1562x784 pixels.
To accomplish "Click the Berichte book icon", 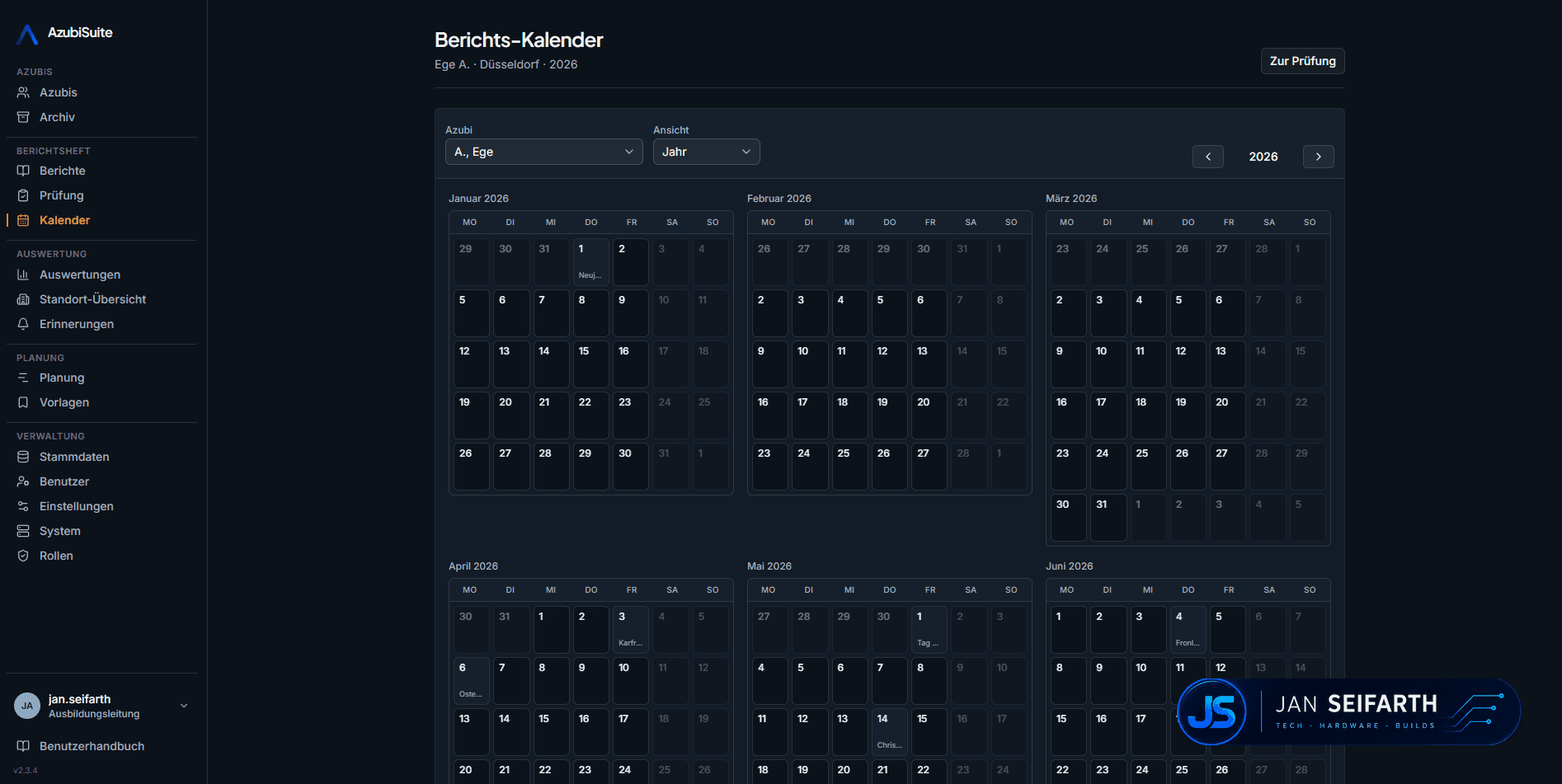I will coord(23,171).
